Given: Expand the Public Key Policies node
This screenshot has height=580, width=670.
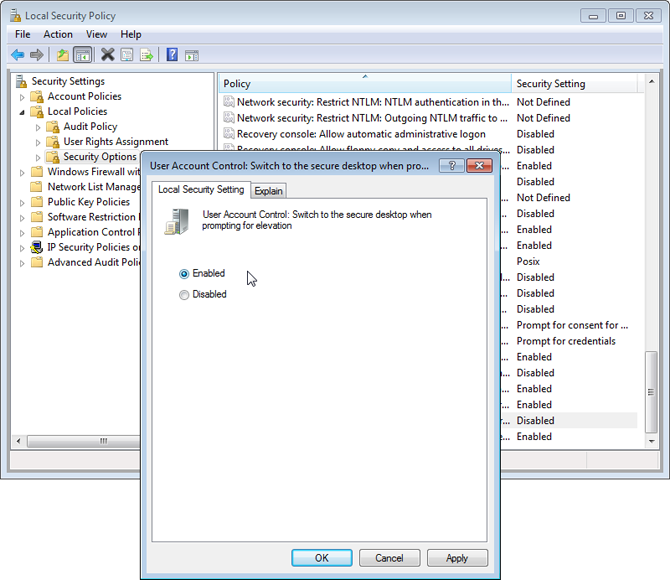Looking at the screenshot, I should (x=22, y=203).
